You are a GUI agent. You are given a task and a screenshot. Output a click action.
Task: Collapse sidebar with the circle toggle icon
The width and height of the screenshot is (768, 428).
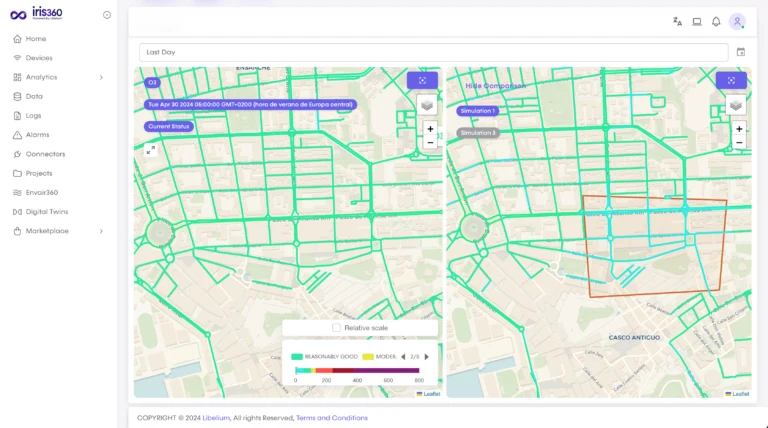107,15
